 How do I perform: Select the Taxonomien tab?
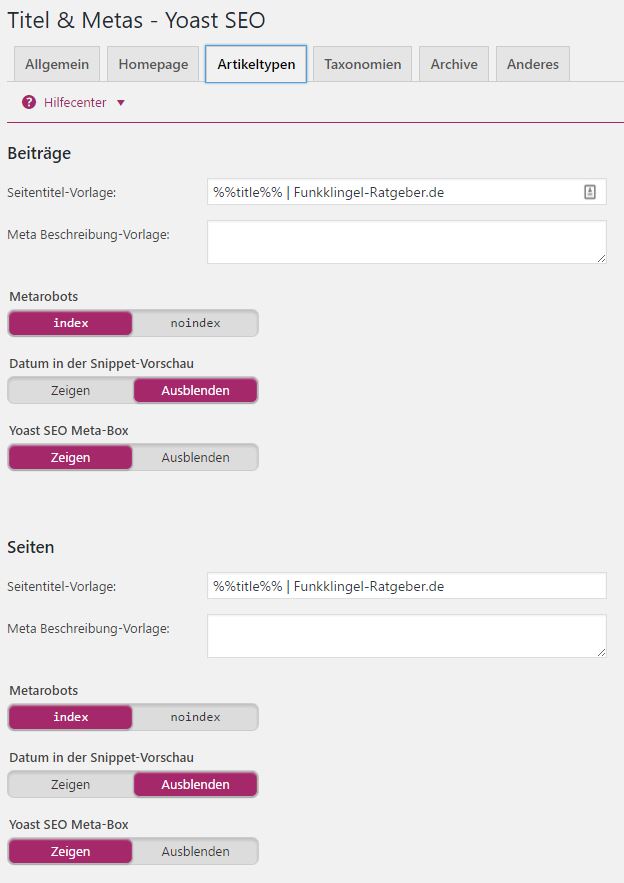pyautogui.click(x=363, y=64)
